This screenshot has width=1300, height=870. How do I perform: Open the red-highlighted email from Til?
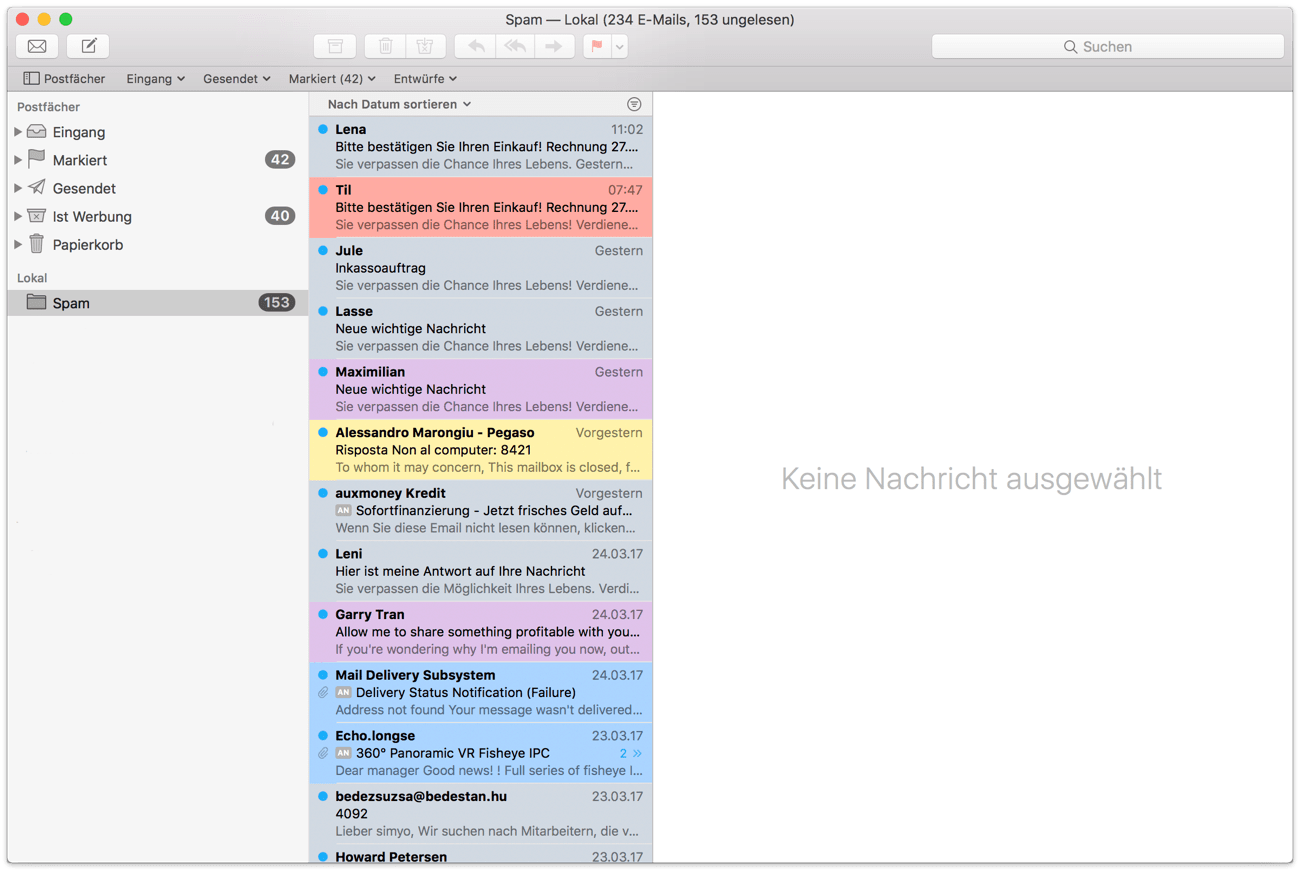point(481,207)
